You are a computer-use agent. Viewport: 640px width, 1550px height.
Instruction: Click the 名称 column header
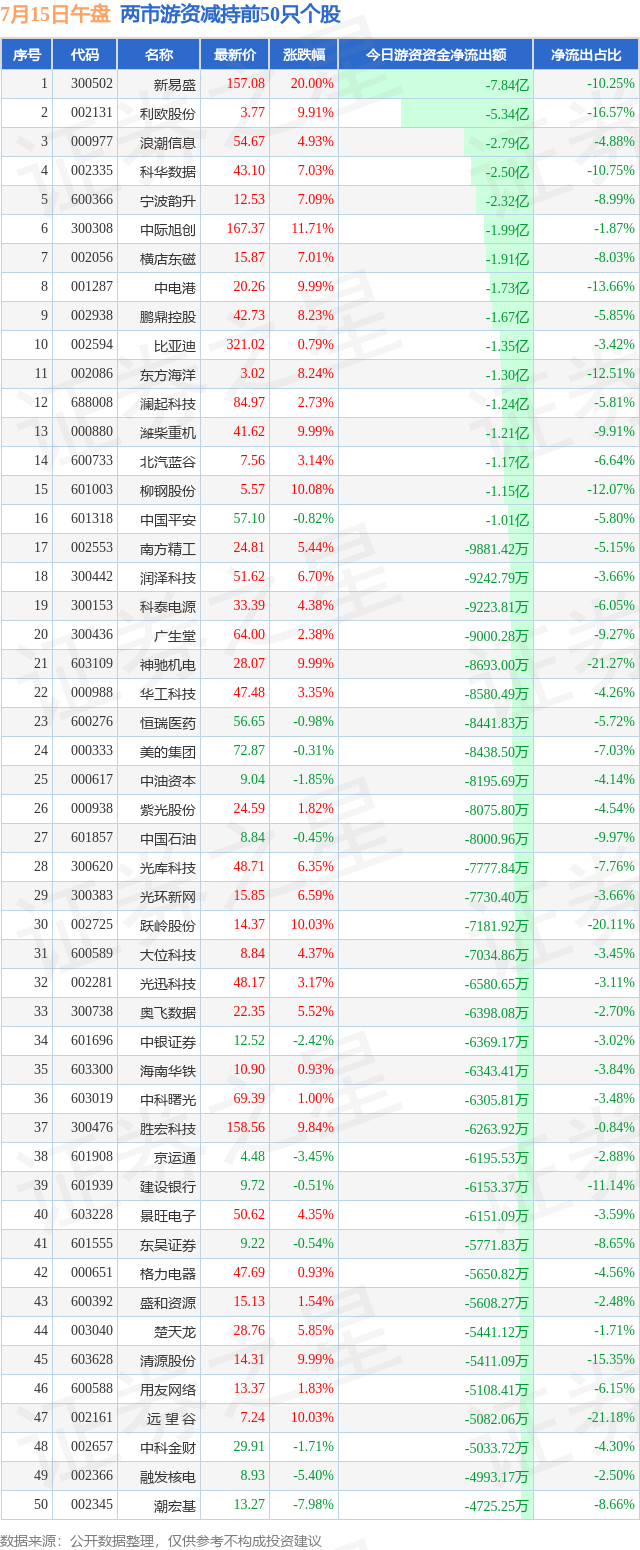pos(159,55)
